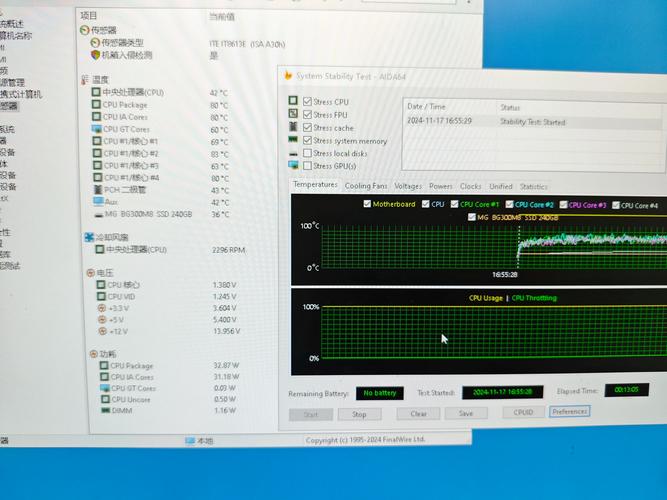Toggle CPU Core #3 graph legend checkbox

565,205
